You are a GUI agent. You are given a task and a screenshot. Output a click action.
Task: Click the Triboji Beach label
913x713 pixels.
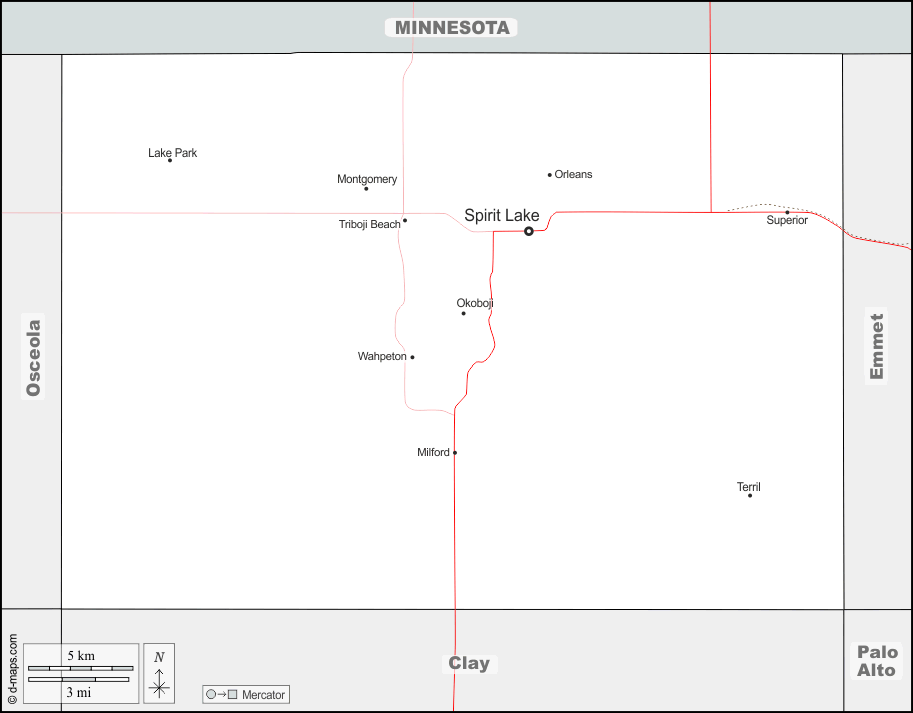369,224
